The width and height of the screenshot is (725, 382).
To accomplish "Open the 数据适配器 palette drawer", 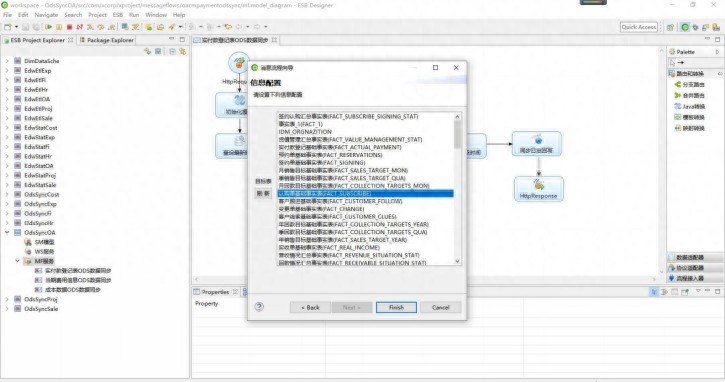I will pos(695,257).
